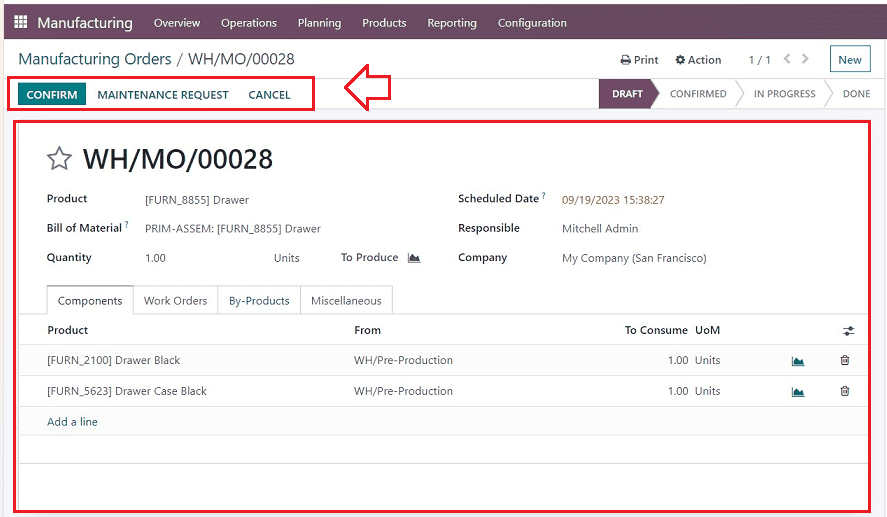Go to previous record arrow
This screenshot has width=887, height=517.
787,59
